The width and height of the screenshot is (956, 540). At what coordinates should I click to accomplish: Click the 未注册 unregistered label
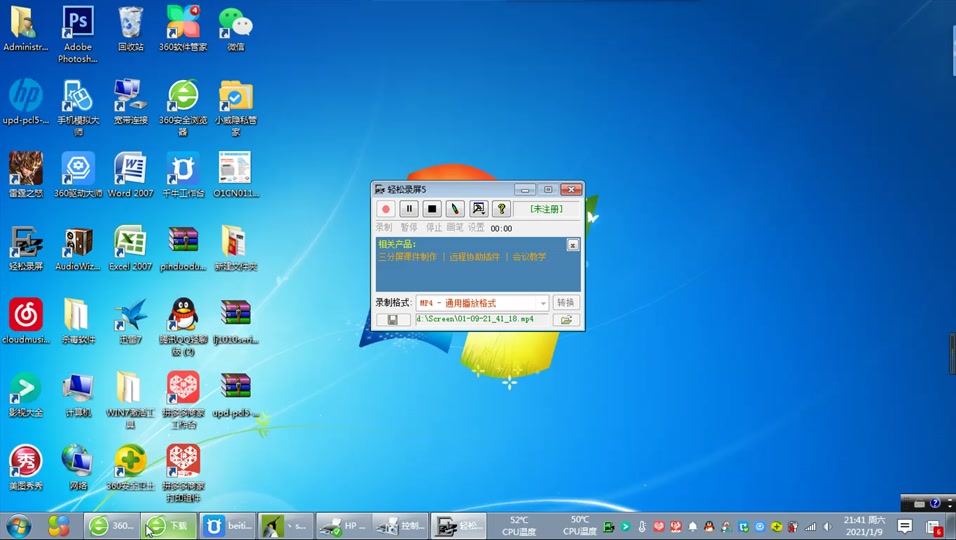click(546, 209)
